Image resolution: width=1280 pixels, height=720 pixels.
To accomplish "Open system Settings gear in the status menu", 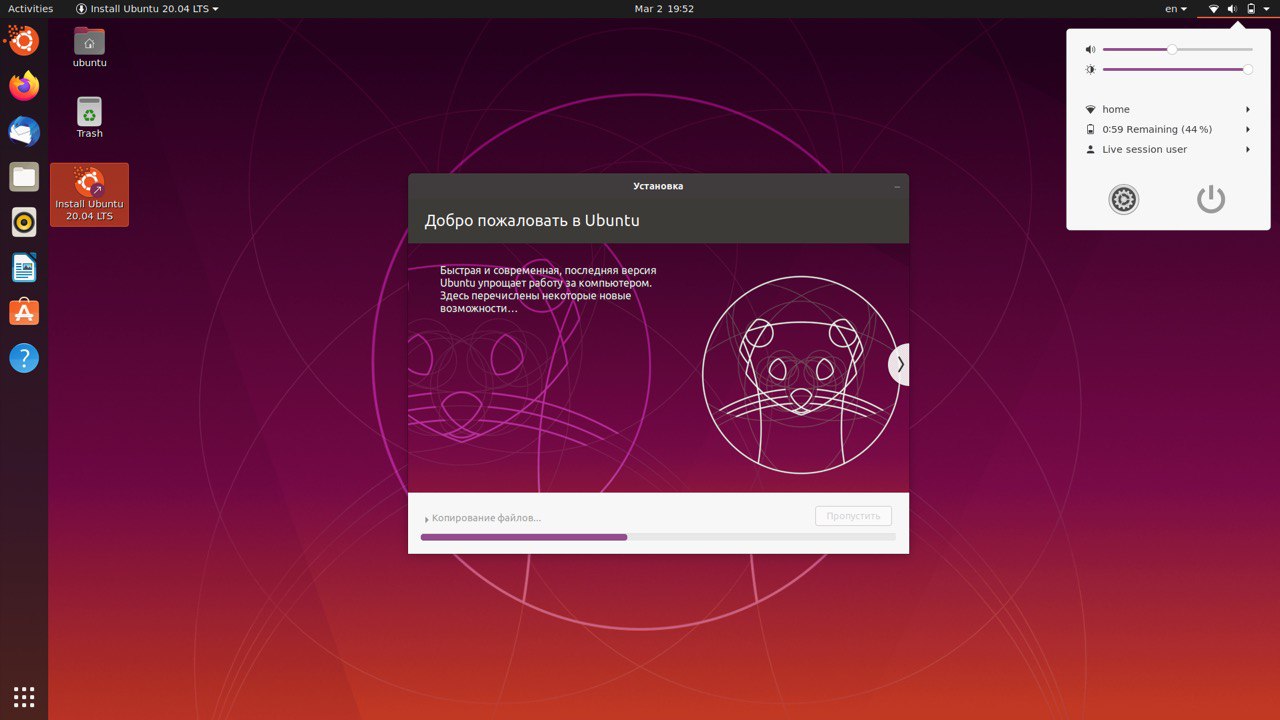I will (x=1124, y=199).
